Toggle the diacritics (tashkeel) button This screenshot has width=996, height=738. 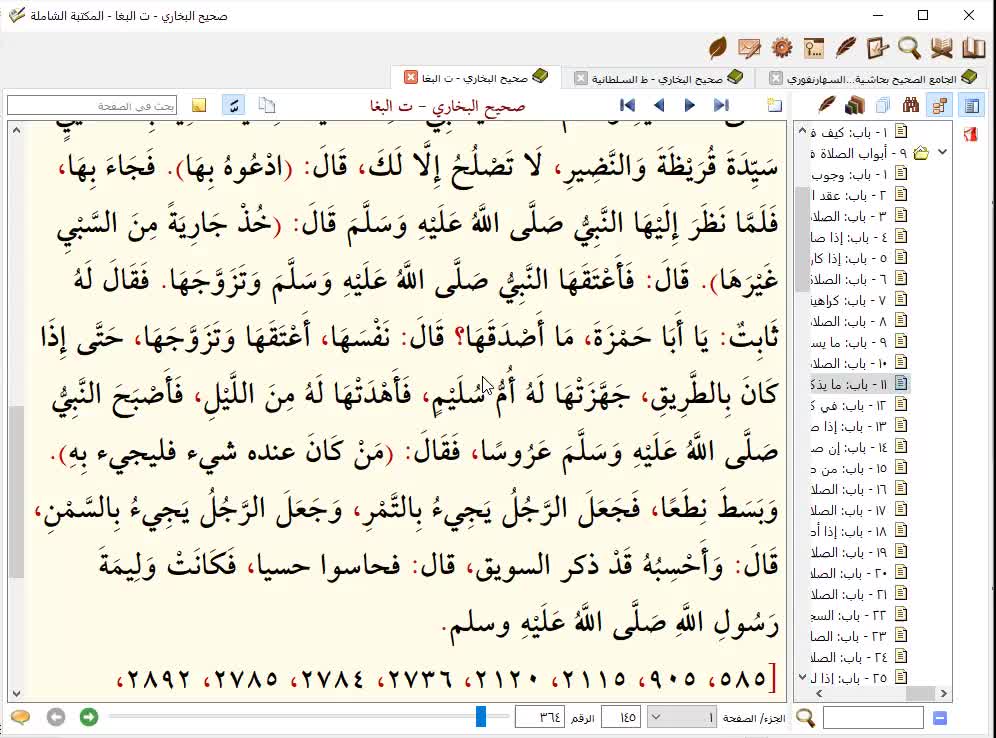click(234, 105)
